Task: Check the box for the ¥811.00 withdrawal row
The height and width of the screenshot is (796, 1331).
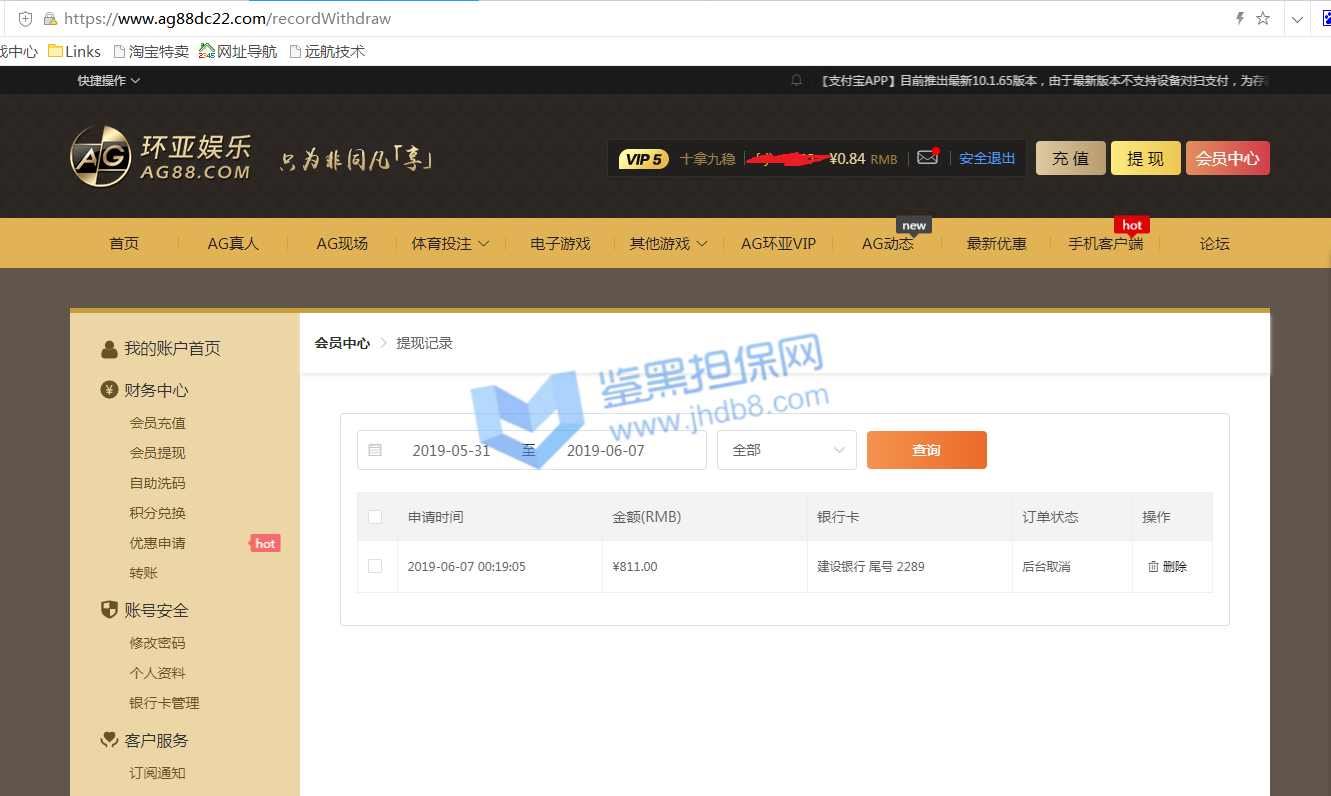Action: [x=375, y=566]
